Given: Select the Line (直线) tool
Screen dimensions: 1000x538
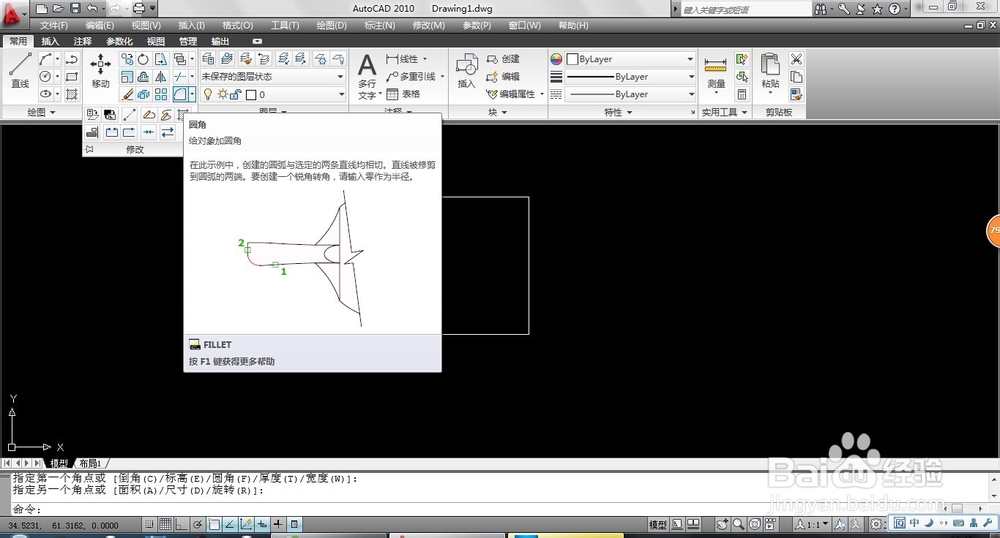Looking at the screenshot, I should pyautogui.click(x=20, y=70).
